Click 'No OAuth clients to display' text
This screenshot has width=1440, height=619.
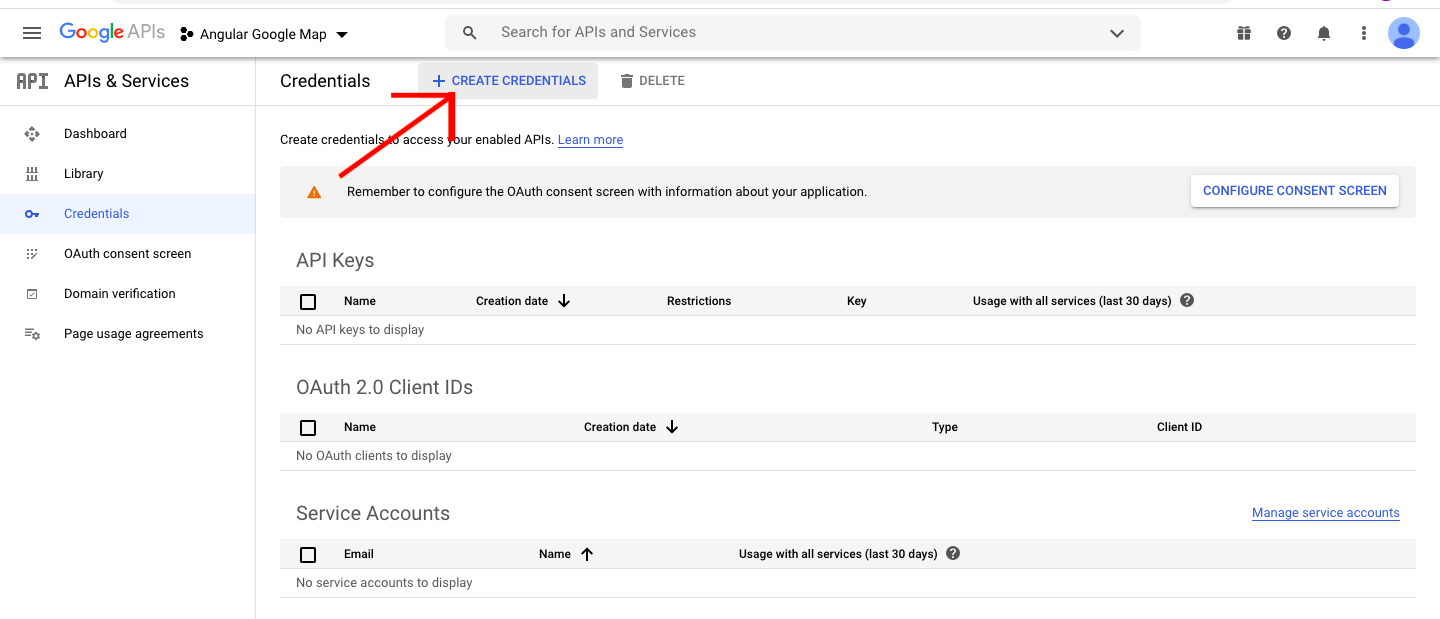(374, 456)
